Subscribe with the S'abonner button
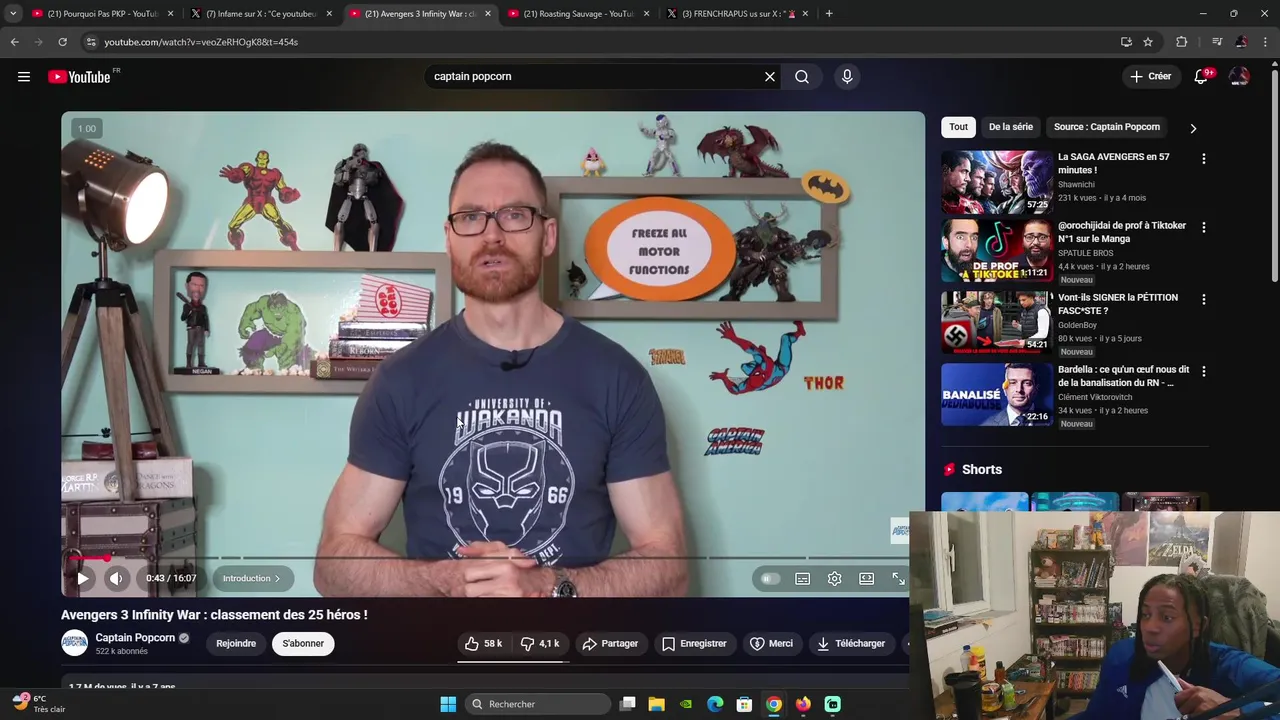Viewport: 1280px width, 720px height. coord(303,643)
